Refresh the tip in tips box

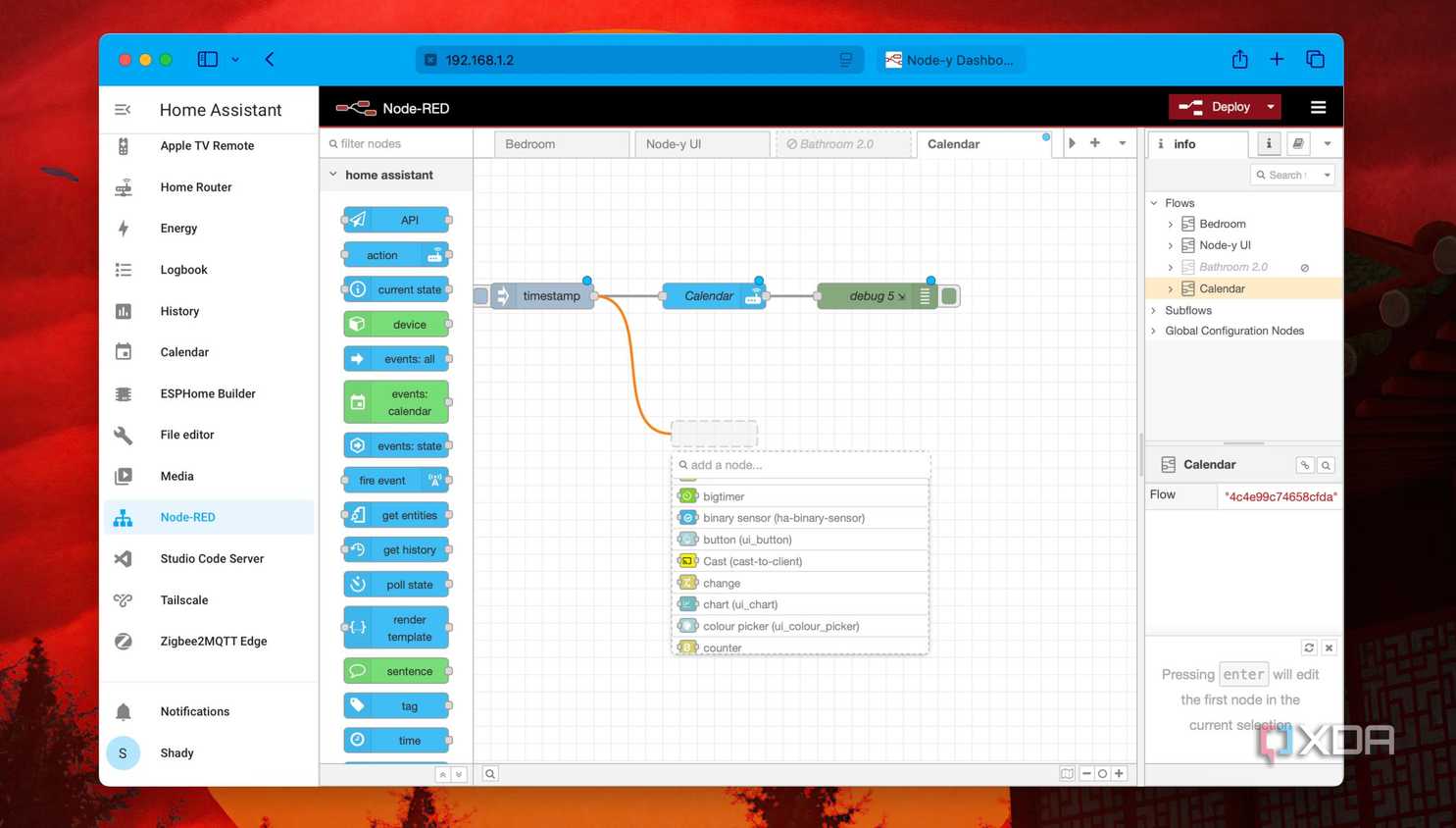[x=1309, y=648]
